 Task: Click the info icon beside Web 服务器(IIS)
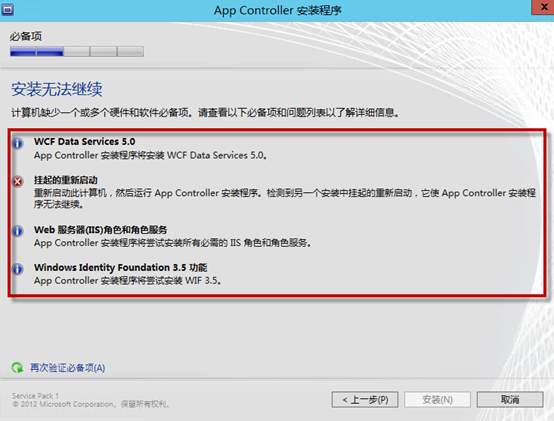(17, 231)
